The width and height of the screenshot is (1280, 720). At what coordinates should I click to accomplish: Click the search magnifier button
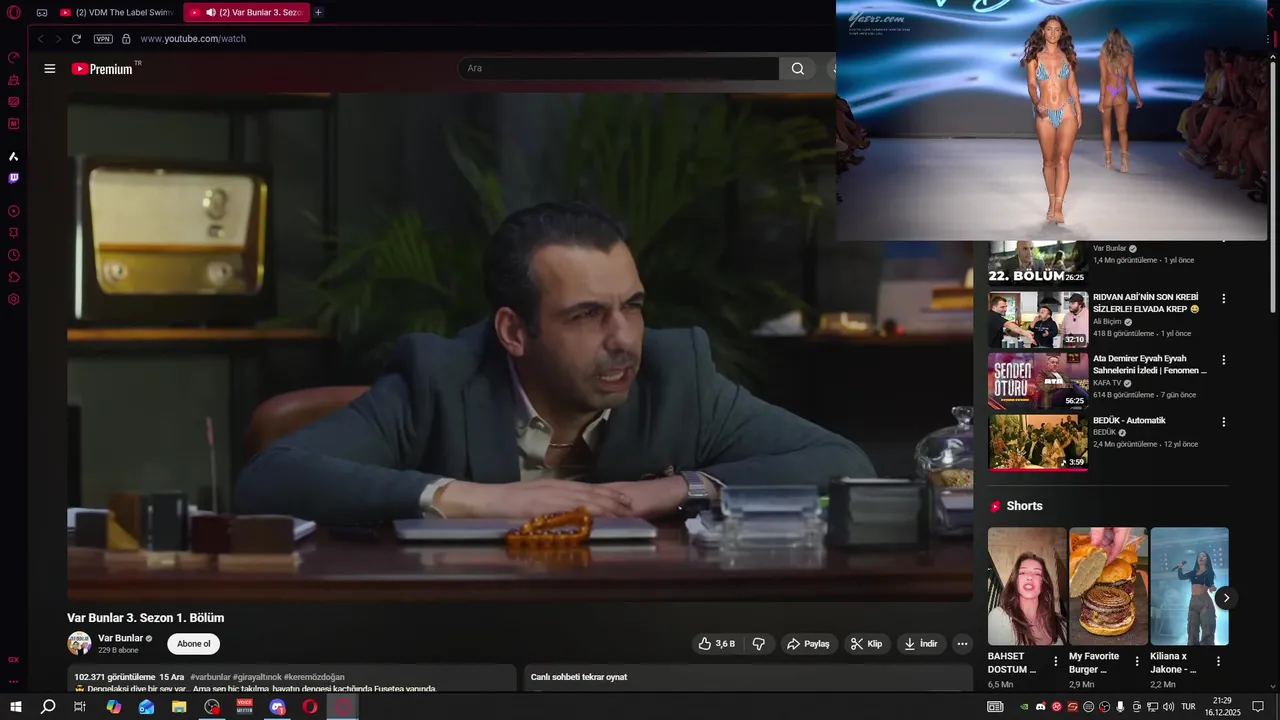[798, 69]
